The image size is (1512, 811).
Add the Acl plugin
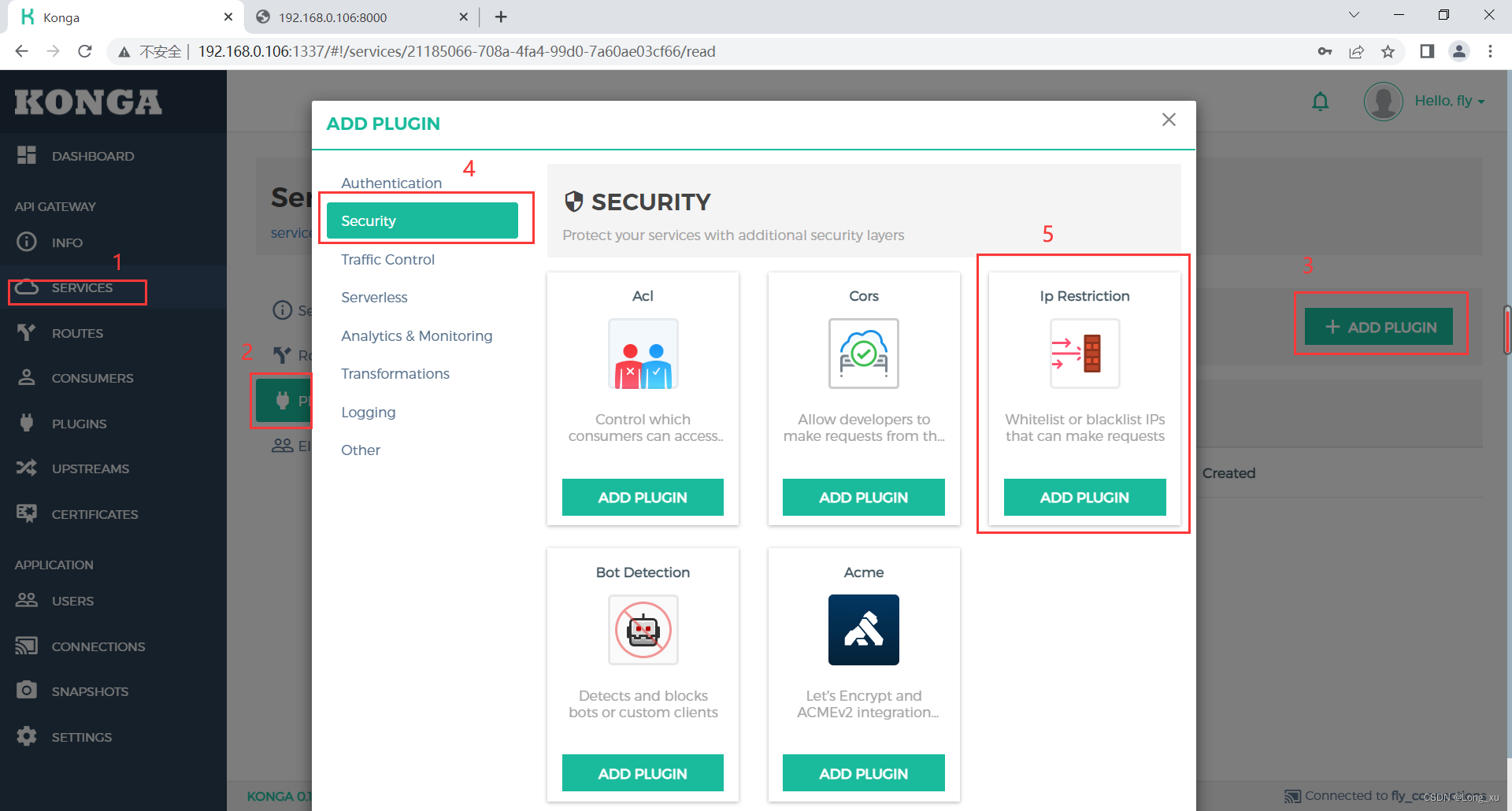click(x=643, y=497)
